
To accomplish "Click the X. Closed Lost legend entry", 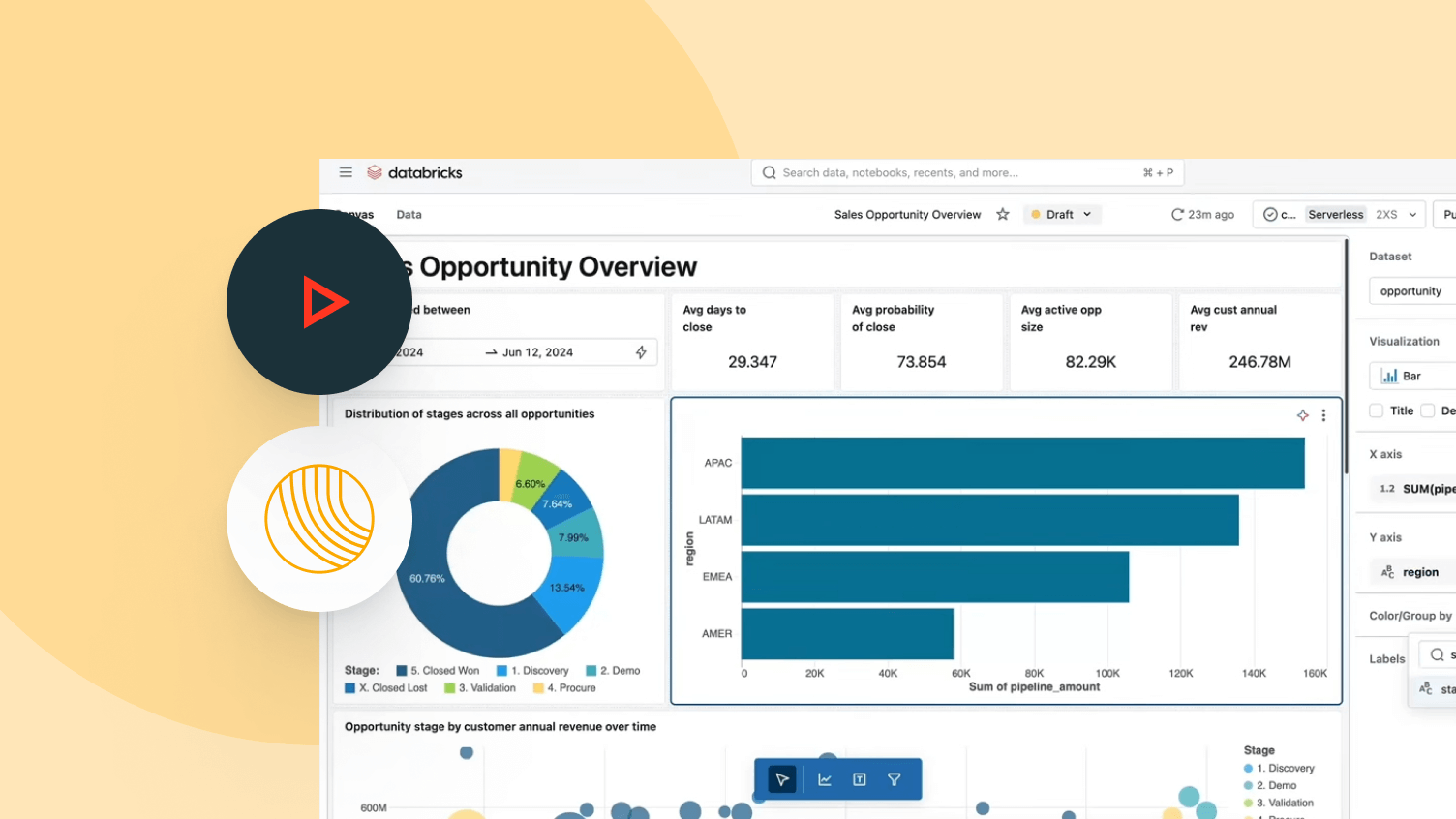I will coord(385,688).
